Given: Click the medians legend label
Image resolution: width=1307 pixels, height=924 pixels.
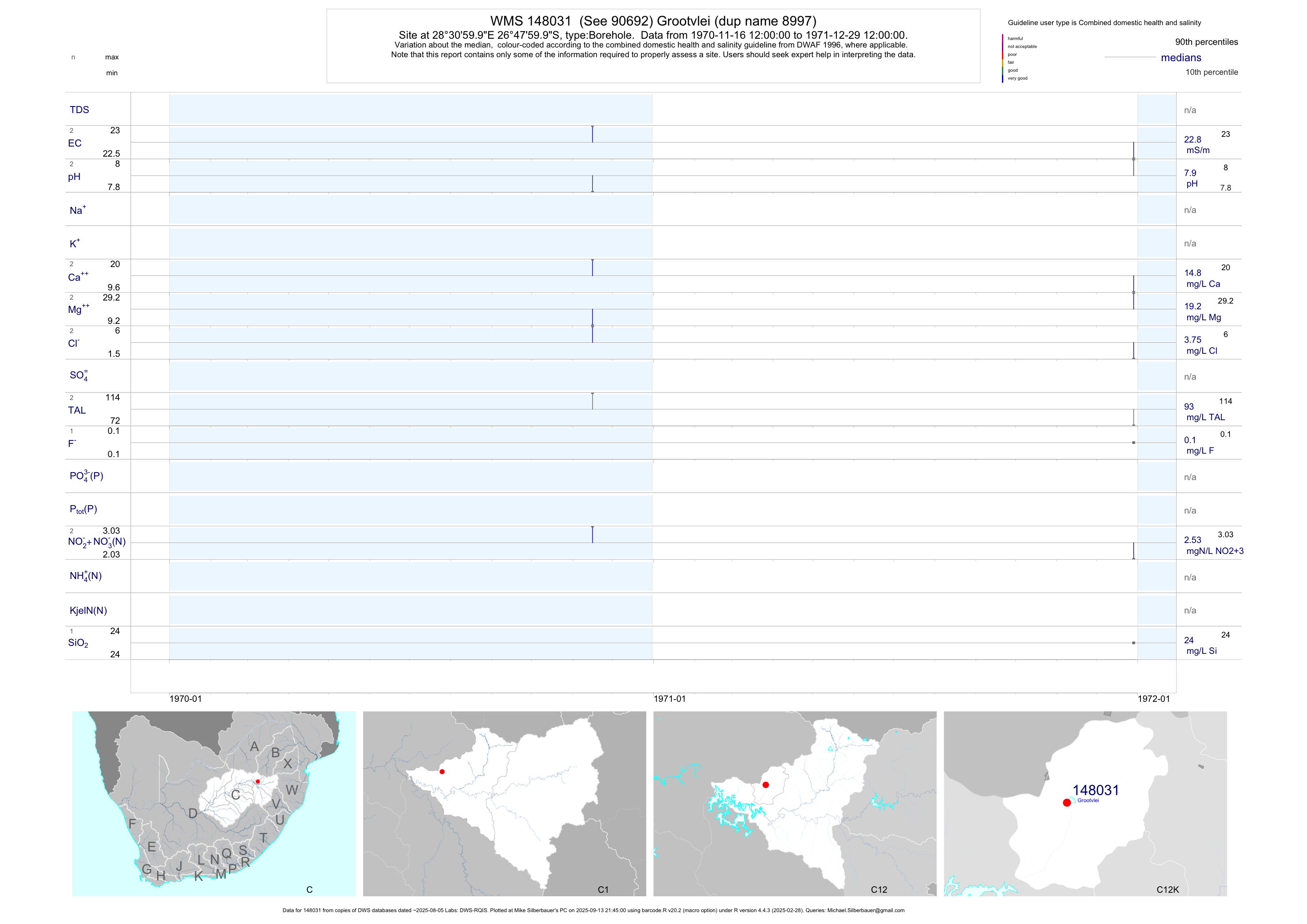Looking at the screenshot, I should 1181,58.
